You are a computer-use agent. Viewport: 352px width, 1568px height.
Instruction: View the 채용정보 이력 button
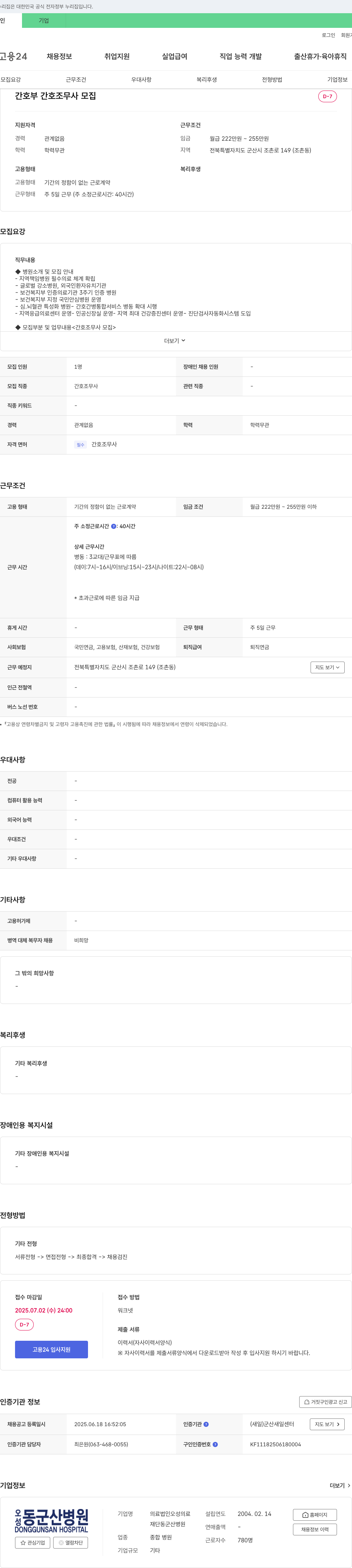pos(315,1530)
